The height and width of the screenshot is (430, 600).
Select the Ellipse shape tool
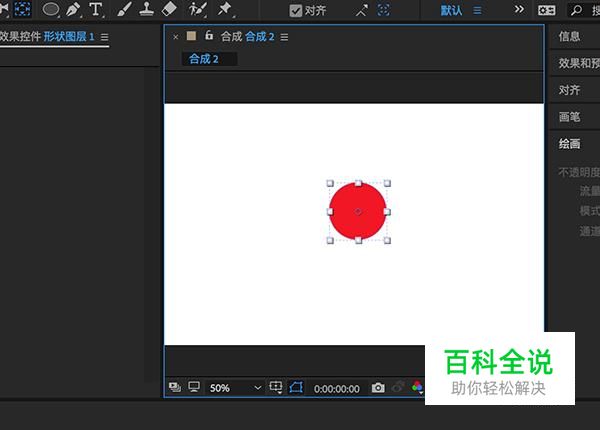pyautogui.click(x=50, y=9)
